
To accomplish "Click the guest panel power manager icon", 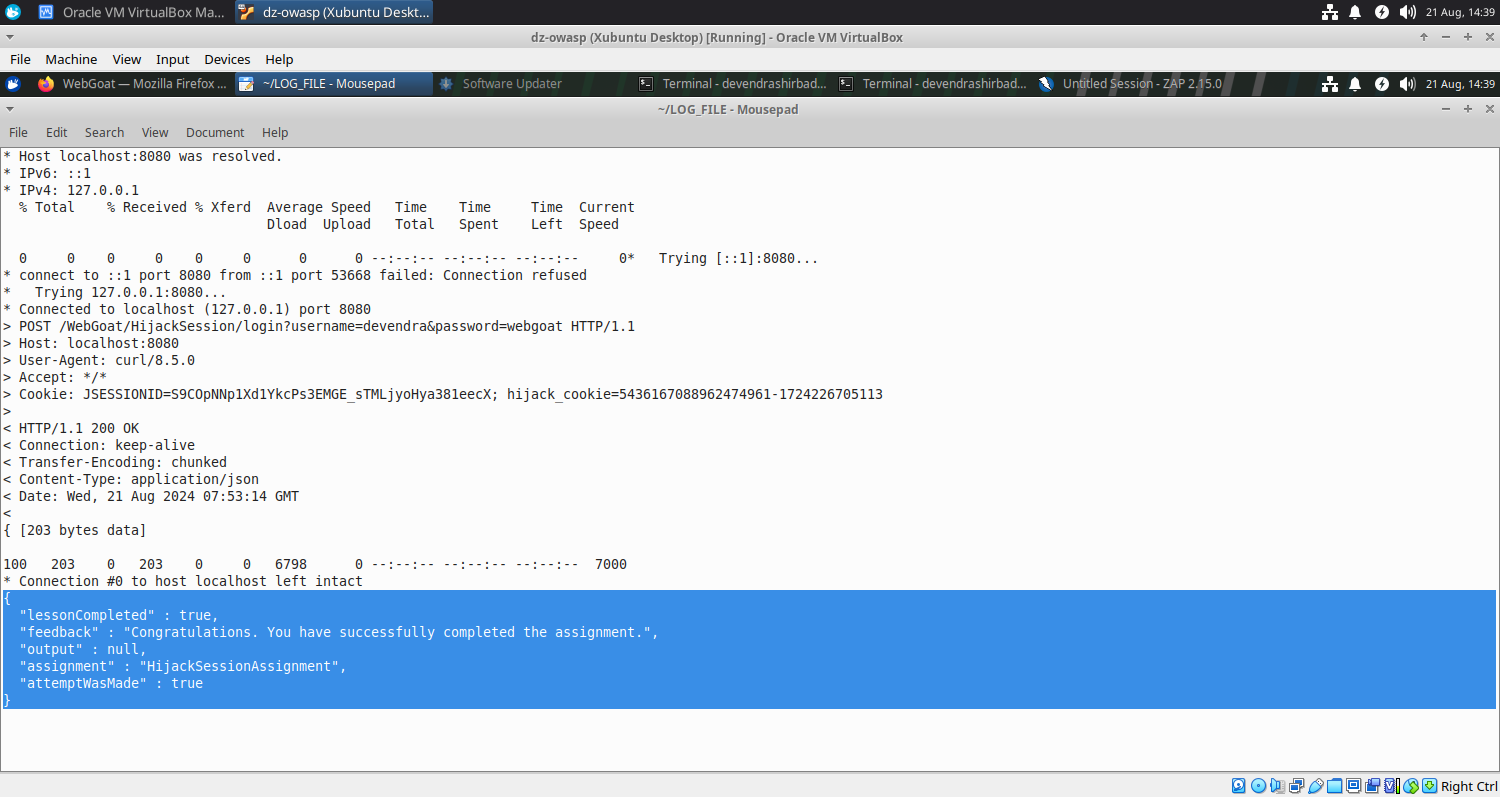I will 1382,84.
